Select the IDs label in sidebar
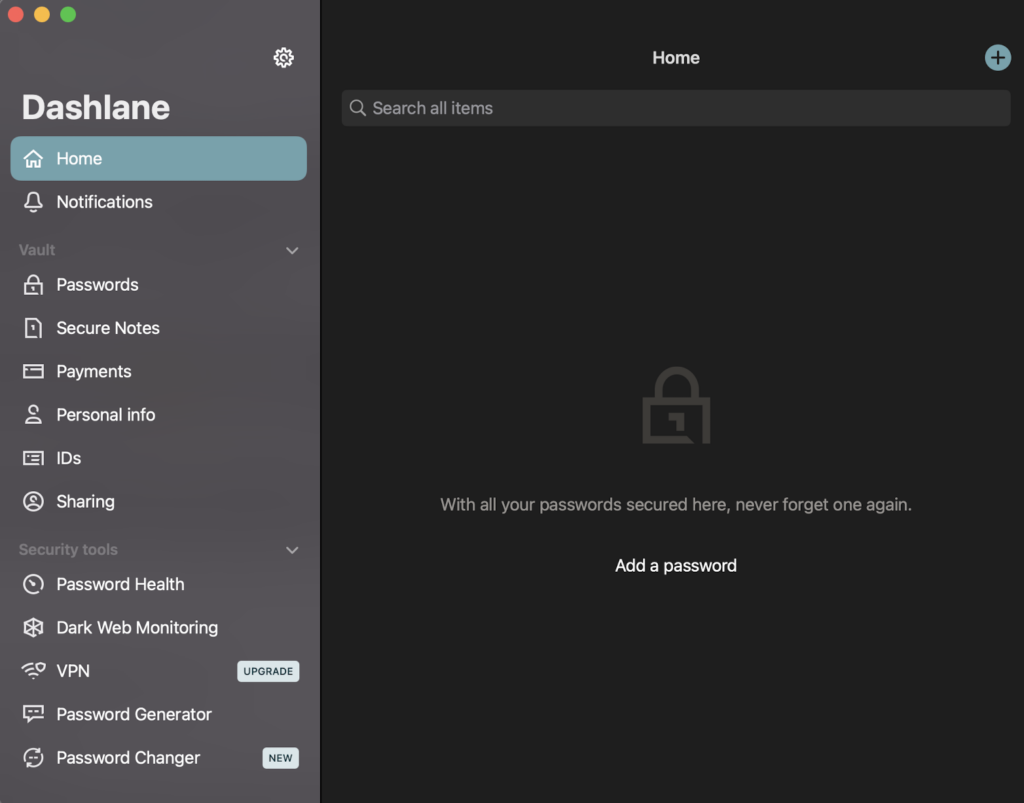Viewport: 1024px width, 803px height. point(69,458)
